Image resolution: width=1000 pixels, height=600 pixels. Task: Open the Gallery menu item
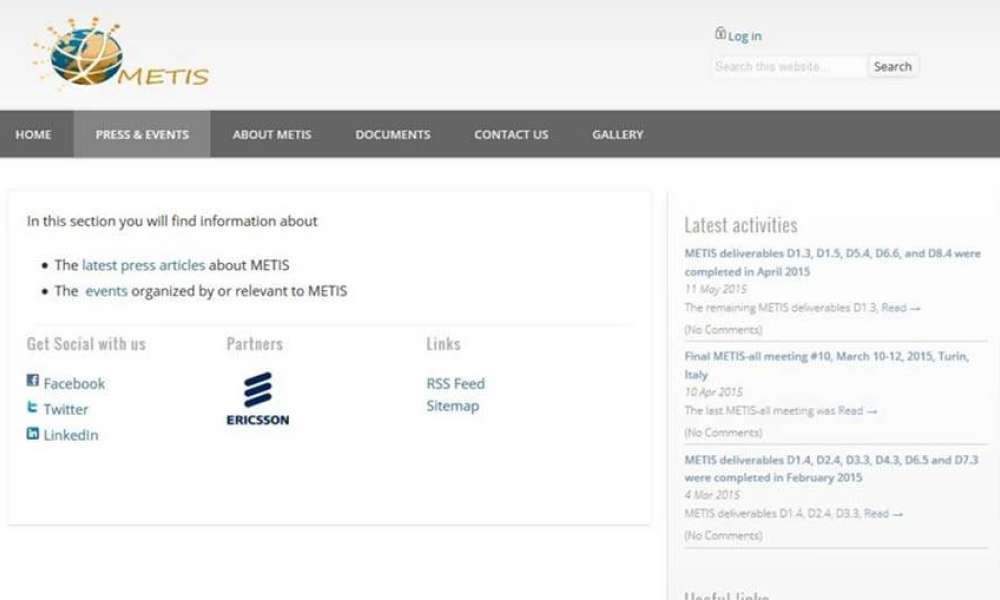pos(617,134)
